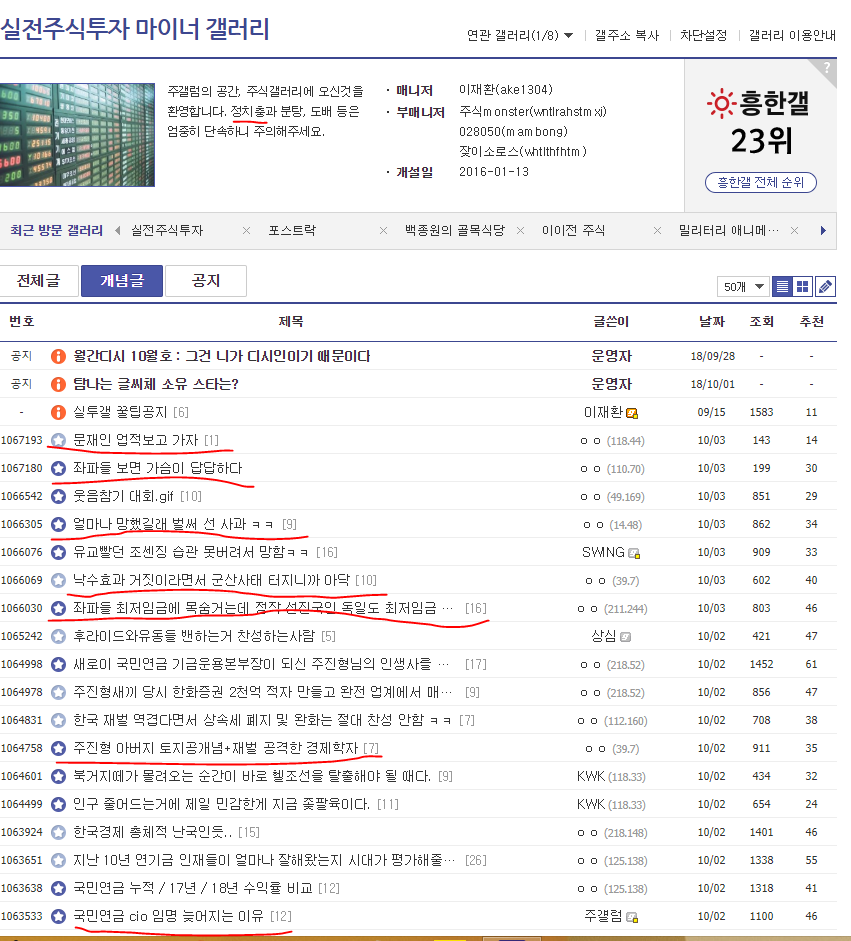Expand the 연관 갤러리(1/8) dropdown
851x941 pixels.
520,35
